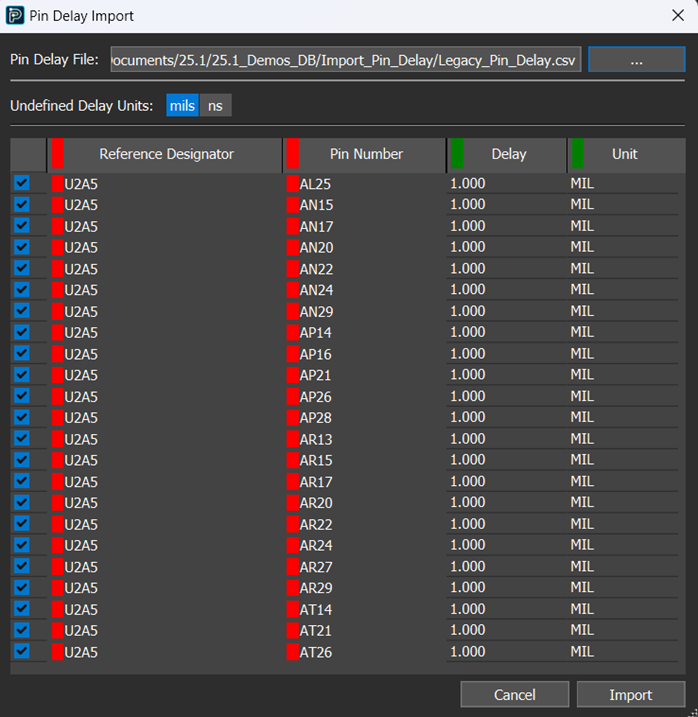Click the Unit column header
Screen dimensions: 698x717
pos(624,154)
